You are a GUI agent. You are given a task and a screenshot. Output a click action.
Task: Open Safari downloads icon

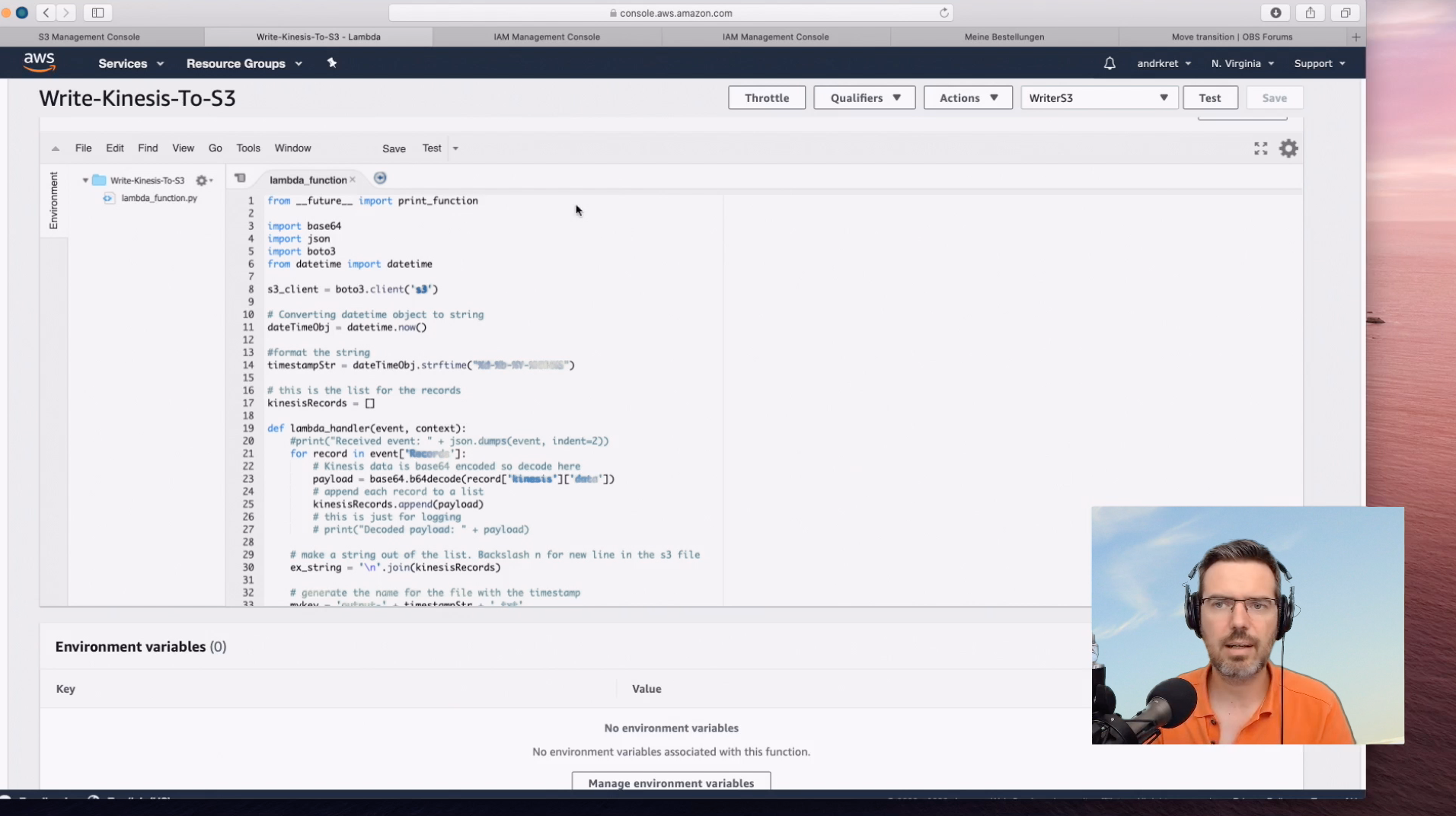[x=1276, y=12]
